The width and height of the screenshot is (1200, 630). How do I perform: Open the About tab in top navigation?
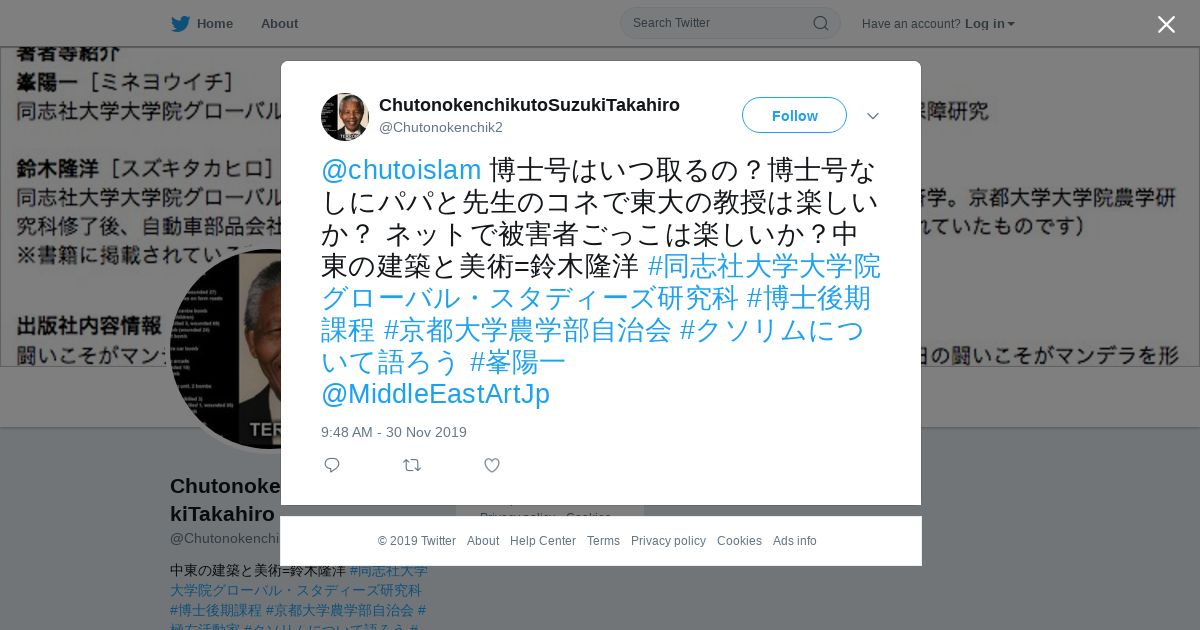point(279,24)
